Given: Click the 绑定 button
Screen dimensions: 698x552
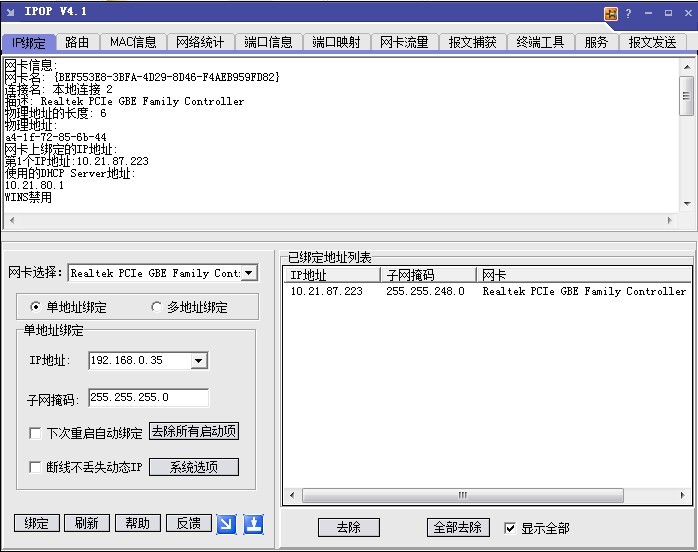Looking at the screenshot, I should pyautogui.click(x=37, y=523).
